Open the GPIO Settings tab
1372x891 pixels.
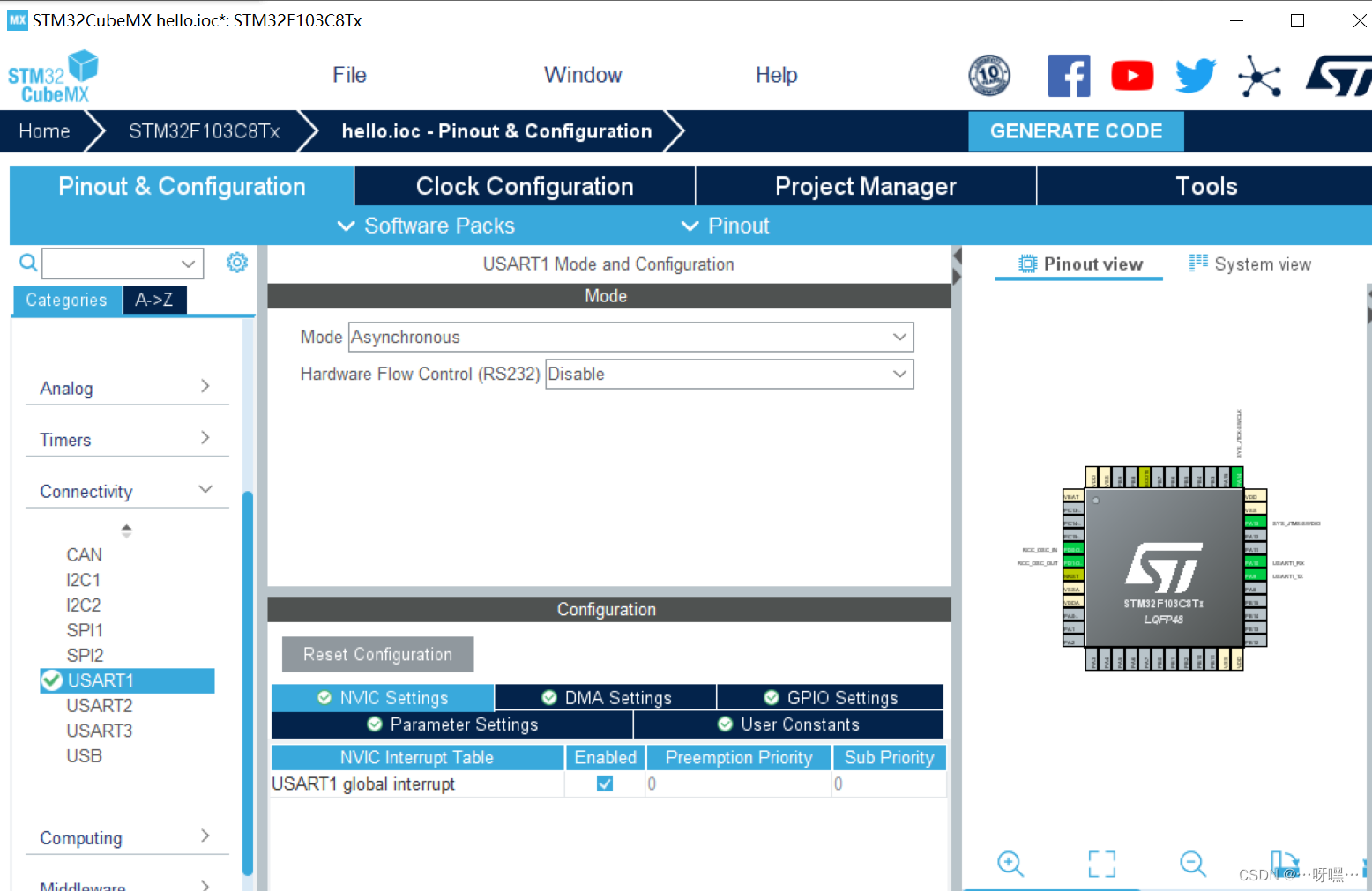click(x=831, y=697)
